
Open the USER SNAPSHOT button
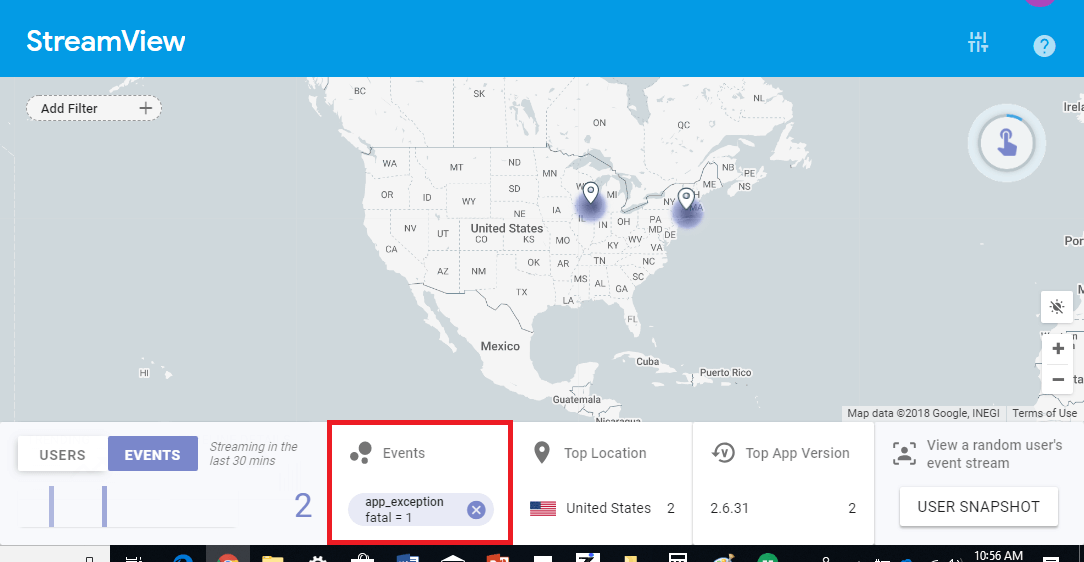pyautogui.click(x=978, y=507)
